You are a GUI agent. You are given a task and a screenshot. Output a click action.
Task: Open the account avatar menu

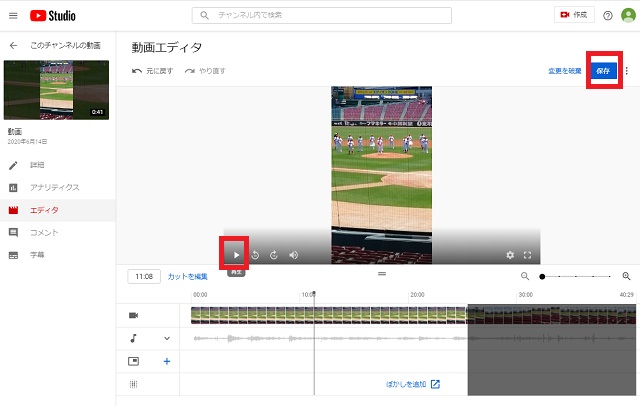tap(628, 15)
